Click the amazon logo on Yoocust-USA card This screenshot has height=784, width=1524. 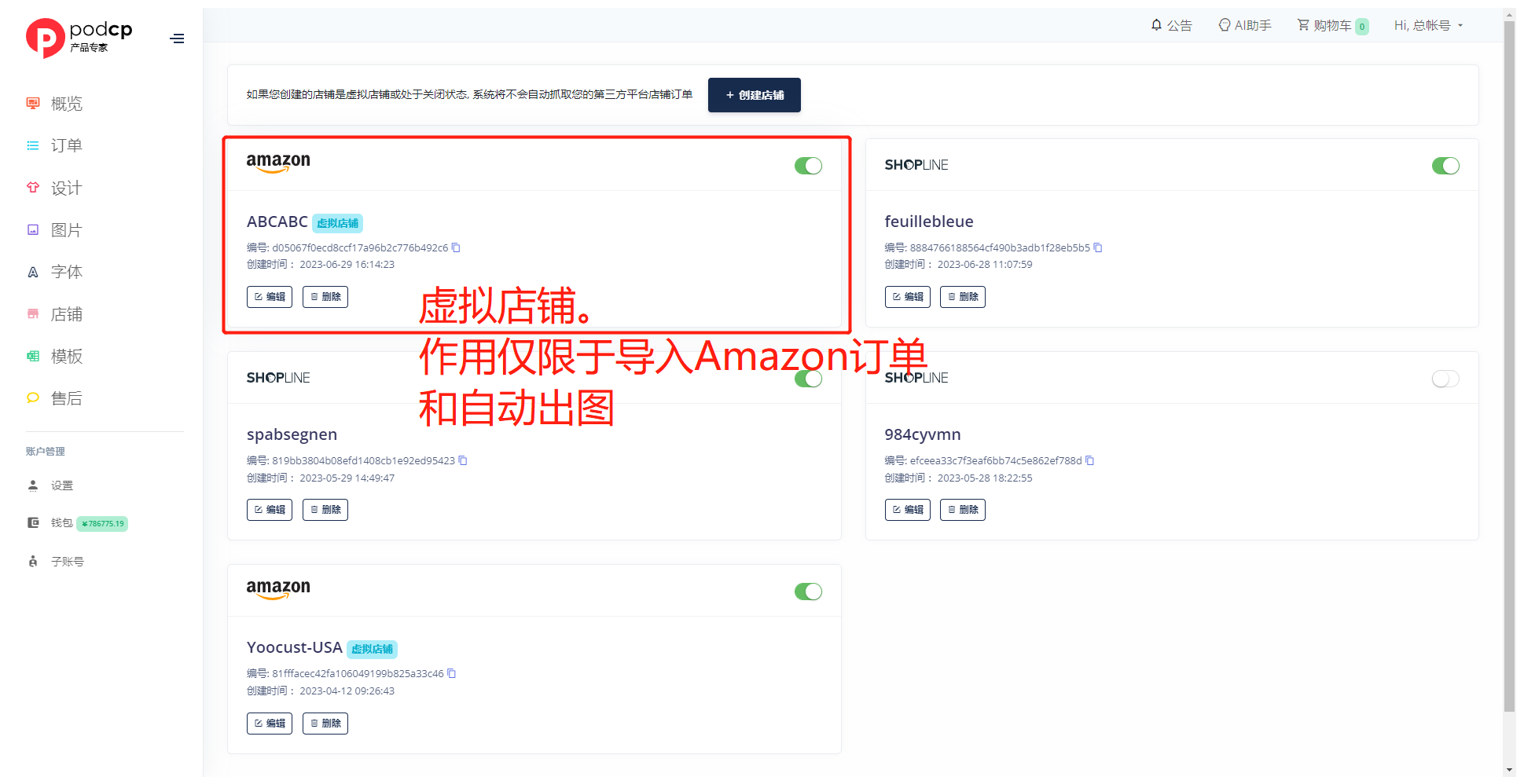pos(278,589)
